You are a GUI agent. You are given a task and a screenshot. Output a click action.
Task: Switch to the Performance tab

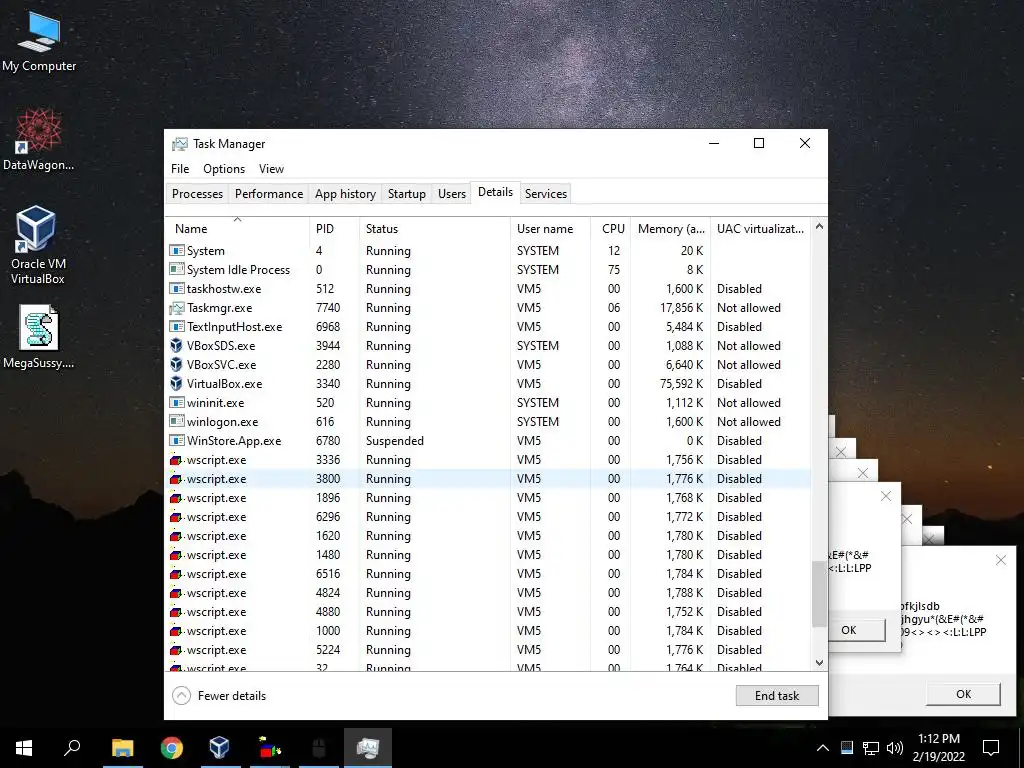[x=269, y=194]
